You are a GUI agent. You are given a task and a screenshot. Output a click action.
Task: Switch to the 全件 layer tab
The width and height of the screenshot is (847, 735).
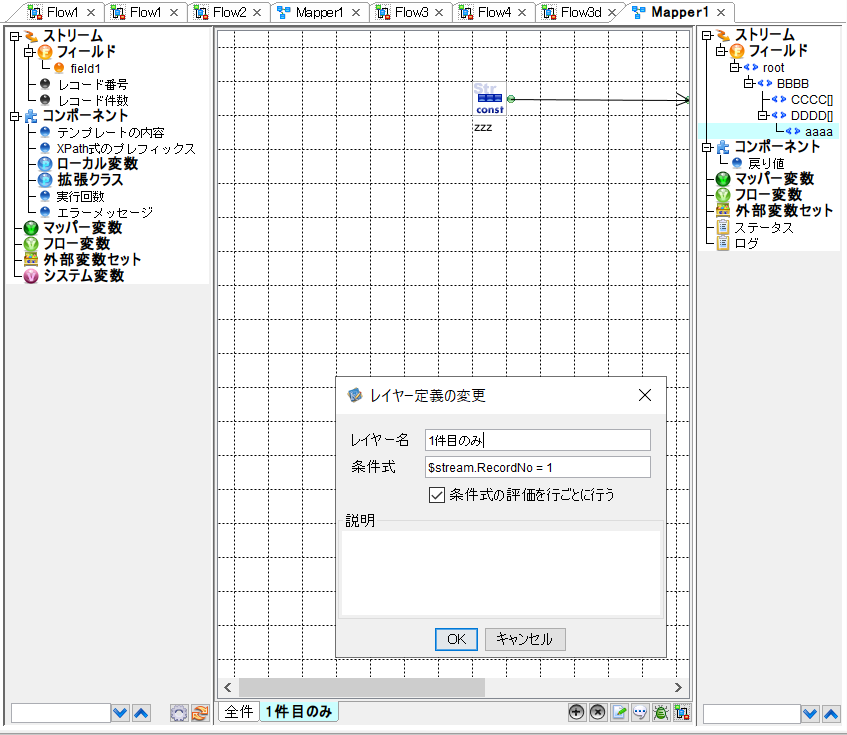[238, 712]
